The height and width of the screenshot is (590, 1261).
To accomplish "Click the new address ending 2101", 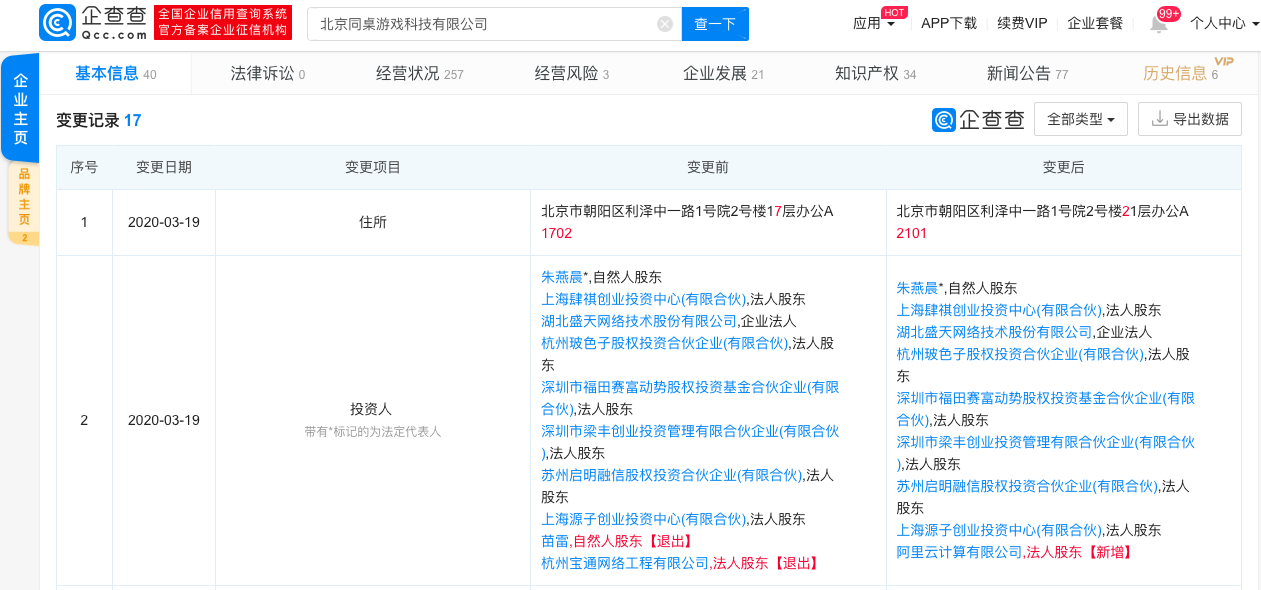I will click(x=1042, y=222).
